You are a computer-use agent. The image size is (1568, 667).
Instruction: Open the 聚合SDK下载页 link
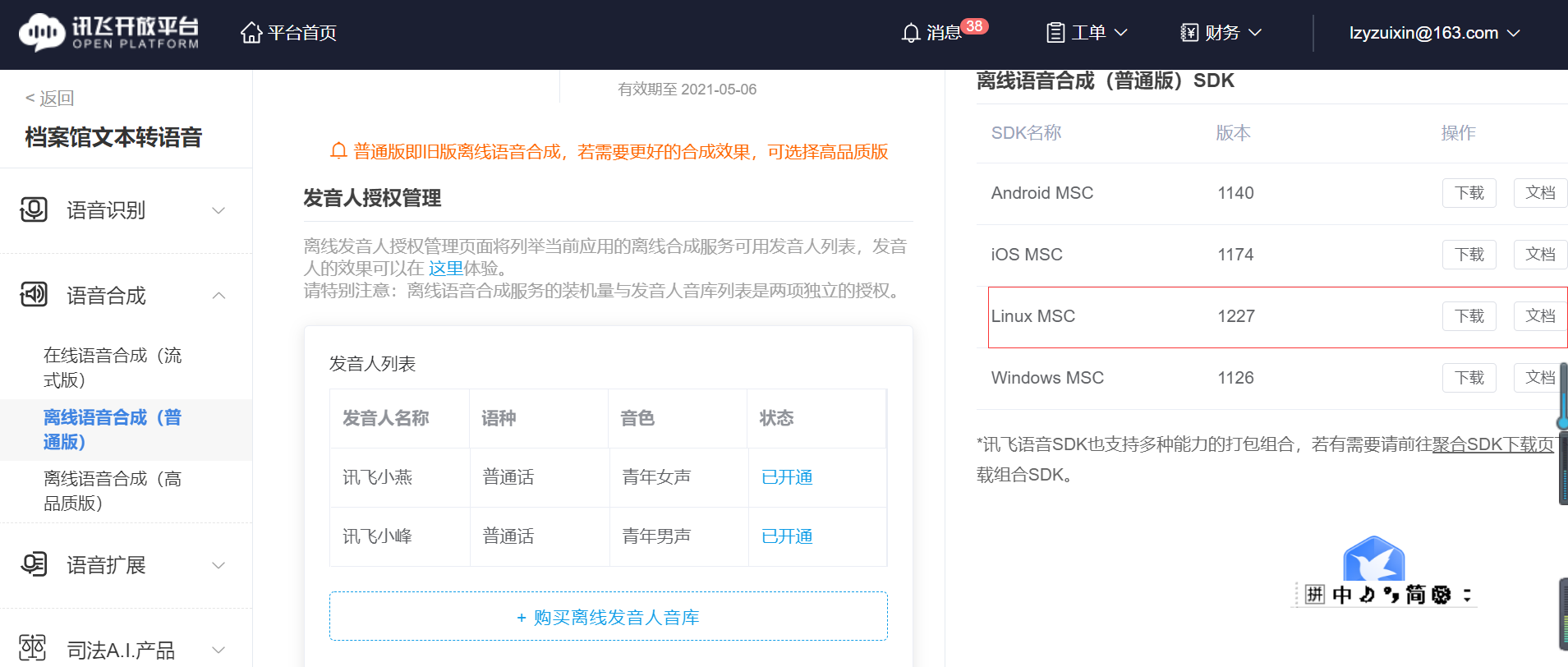[x=1493, y=444]
